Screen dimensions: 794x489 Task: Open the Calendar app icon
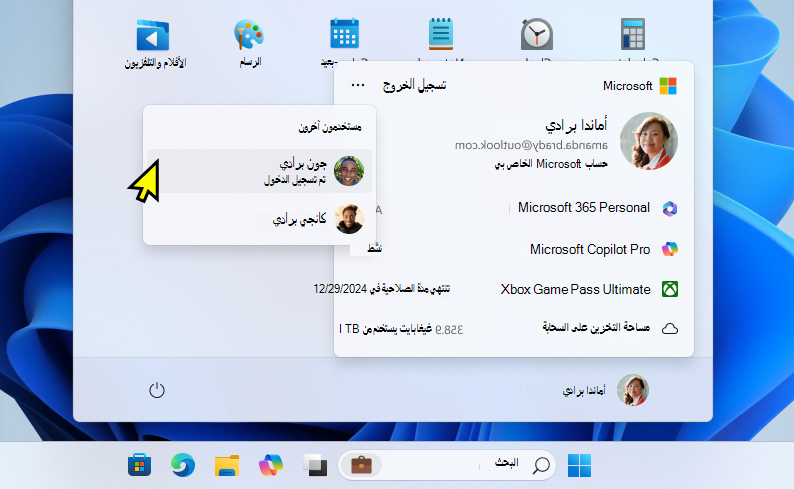coord(344,33)
